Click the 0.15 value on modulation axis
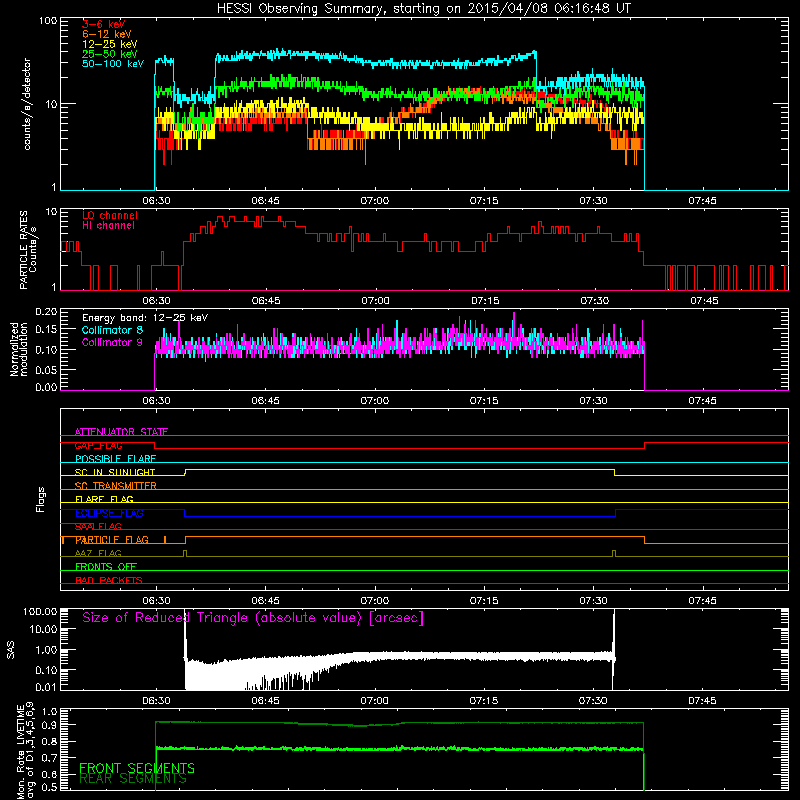800x800 pixels. click(x=46, y=330)
